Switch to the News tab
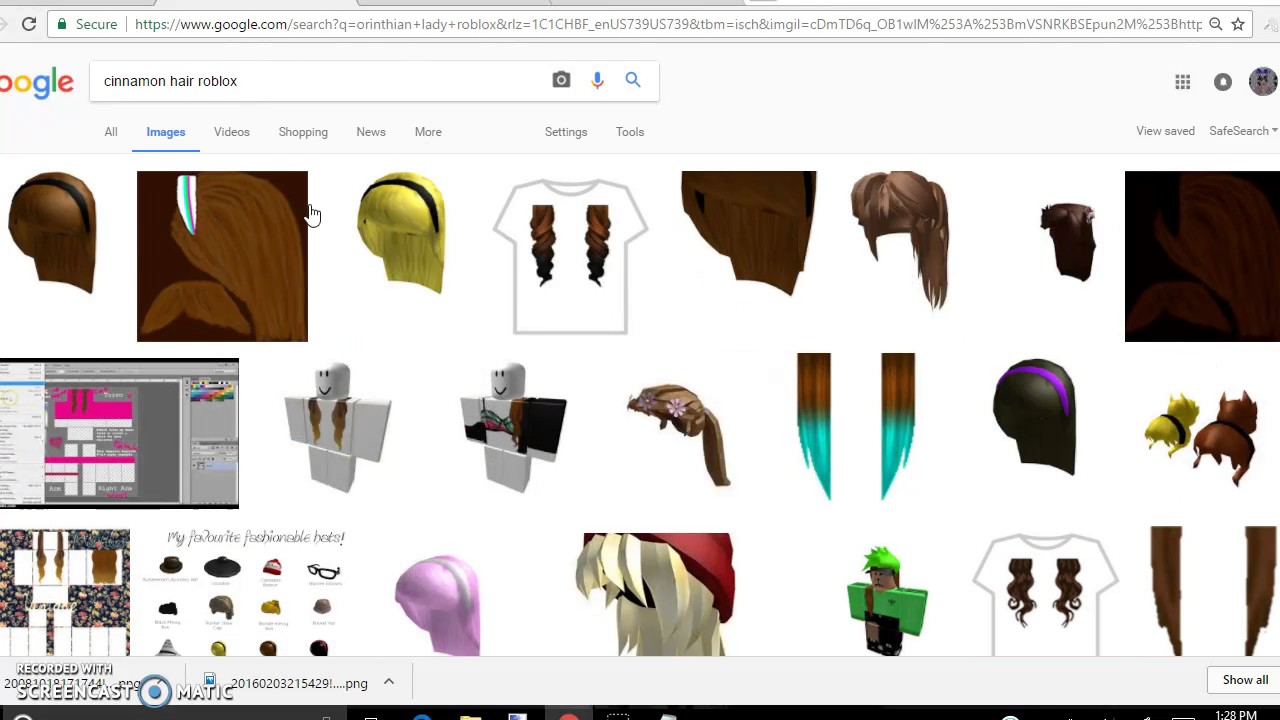The height and width of the screenshot is (720, 1280). 371,132
